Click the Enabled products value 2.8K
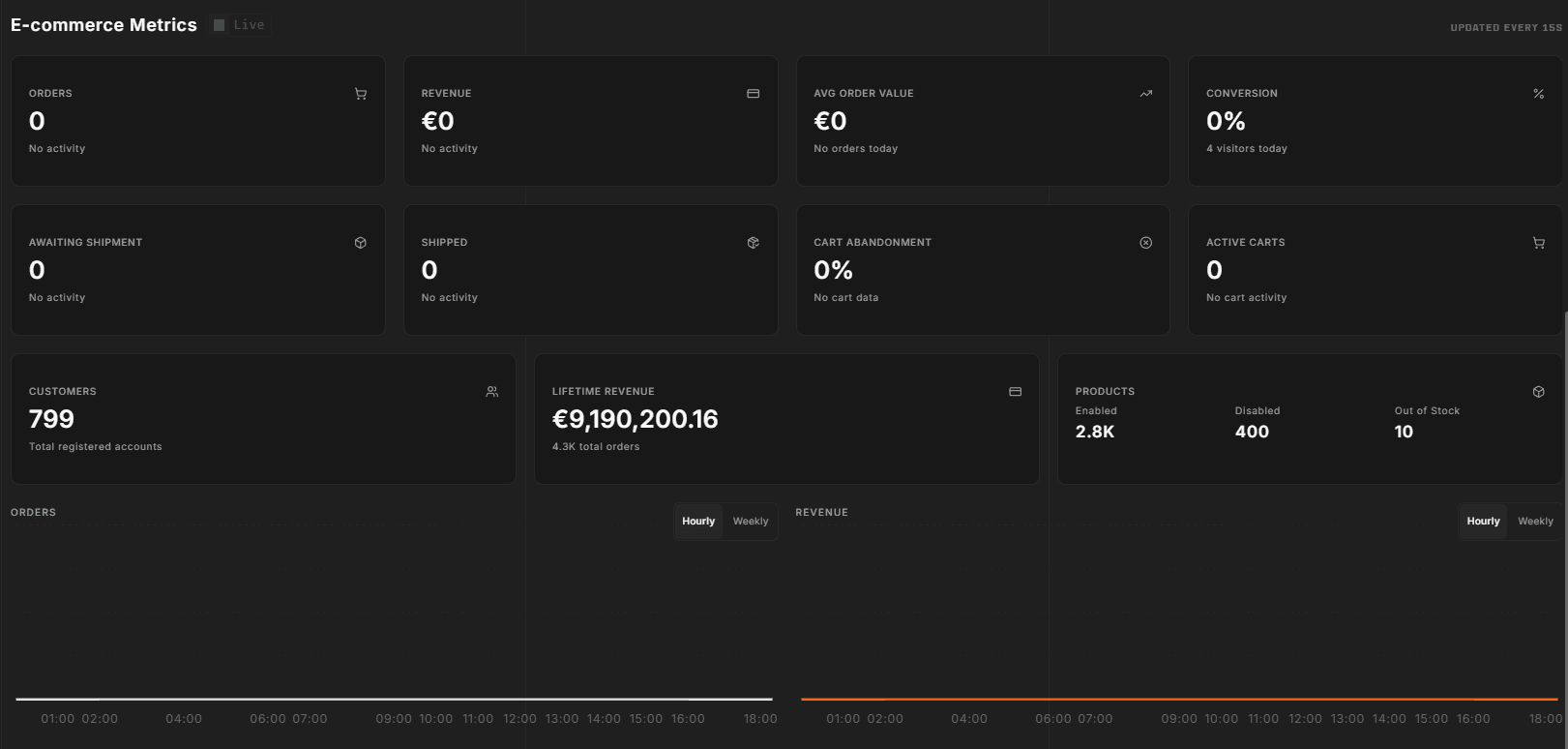 click(1095, 432)
